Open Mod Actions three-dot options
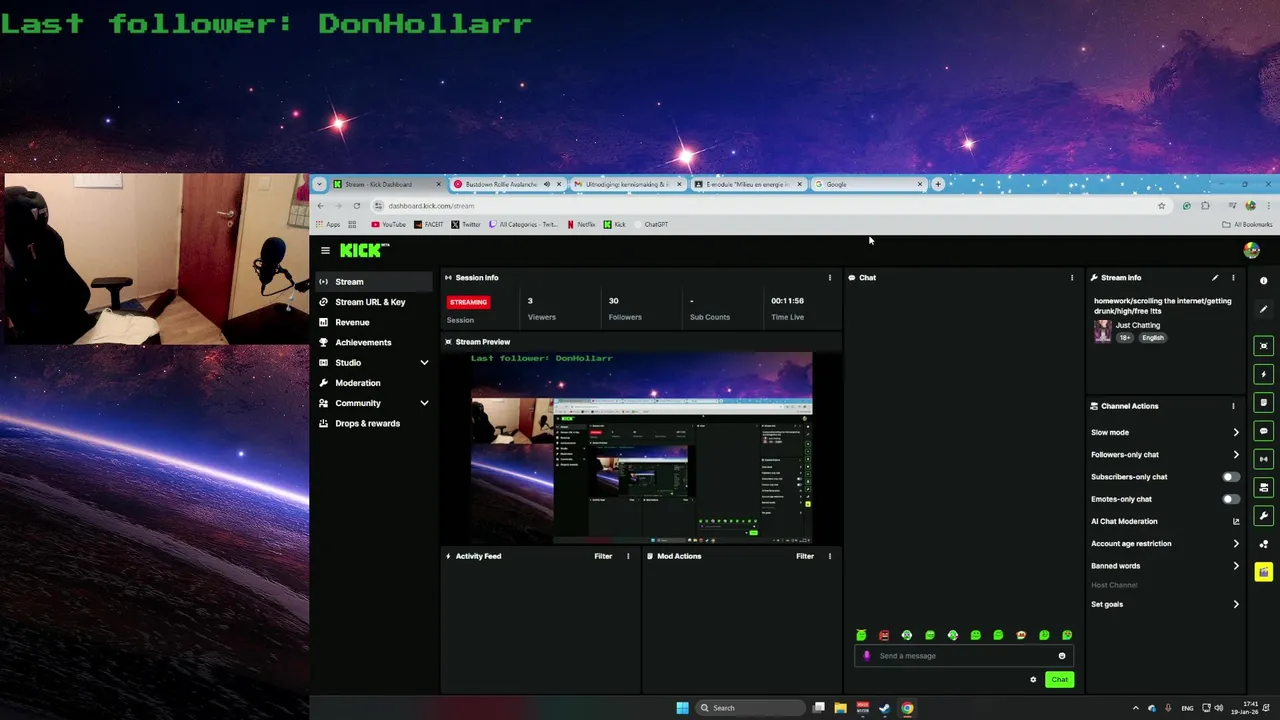1280x720 pixels. pos(829,556)
